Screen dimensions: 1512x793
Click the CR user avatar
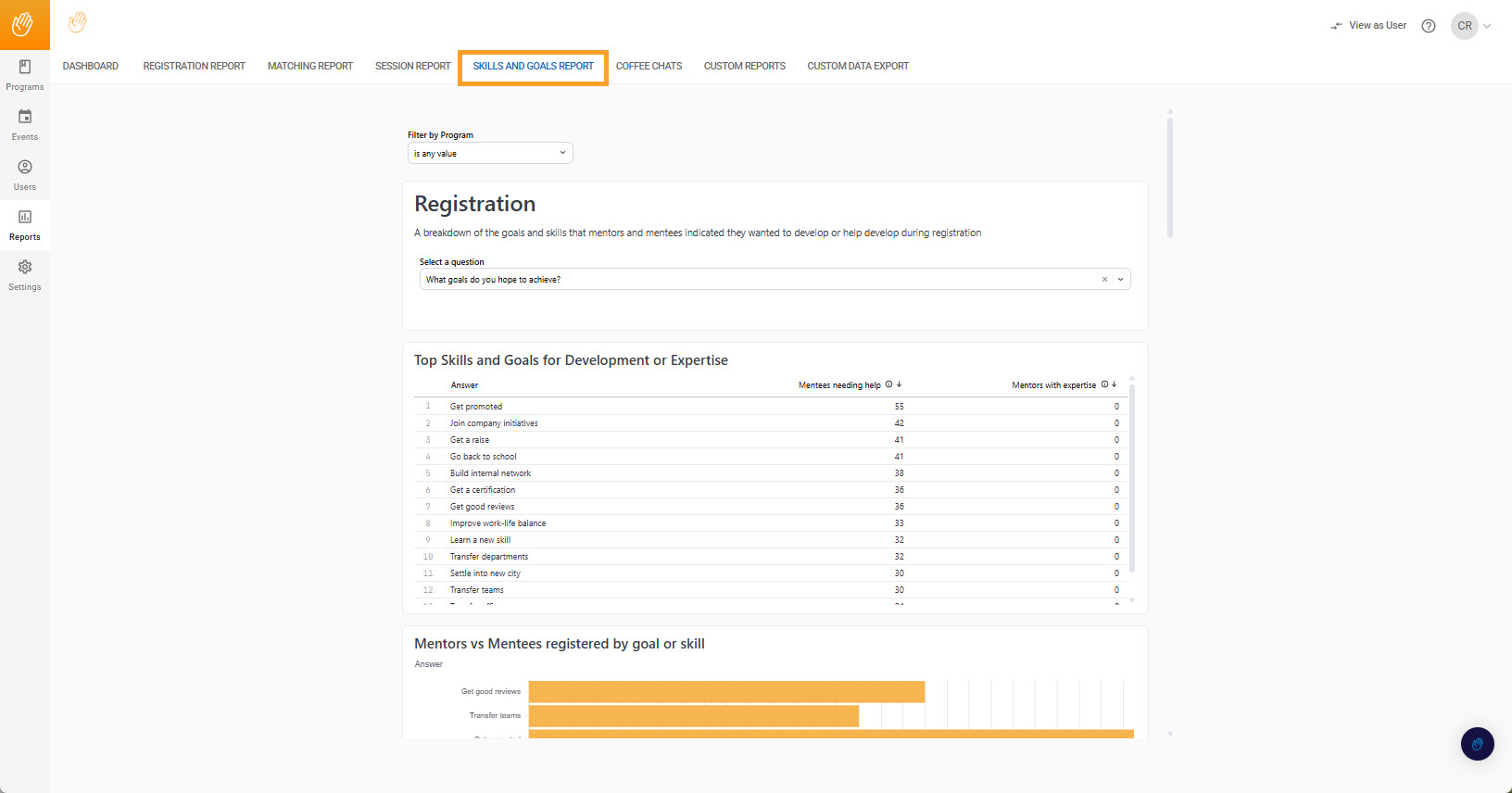1465,26
